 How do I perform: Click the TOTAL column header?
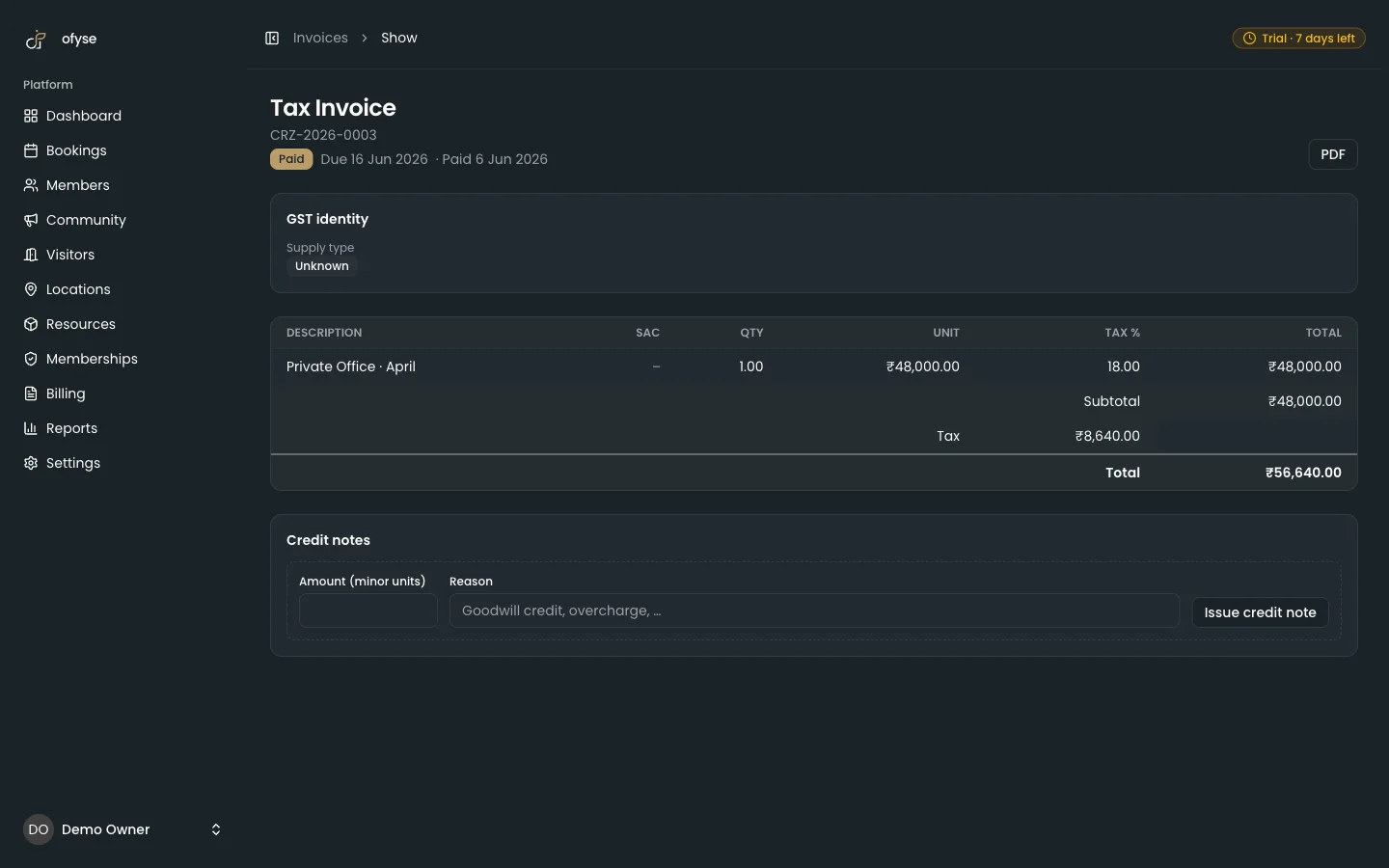[1323, 333]
